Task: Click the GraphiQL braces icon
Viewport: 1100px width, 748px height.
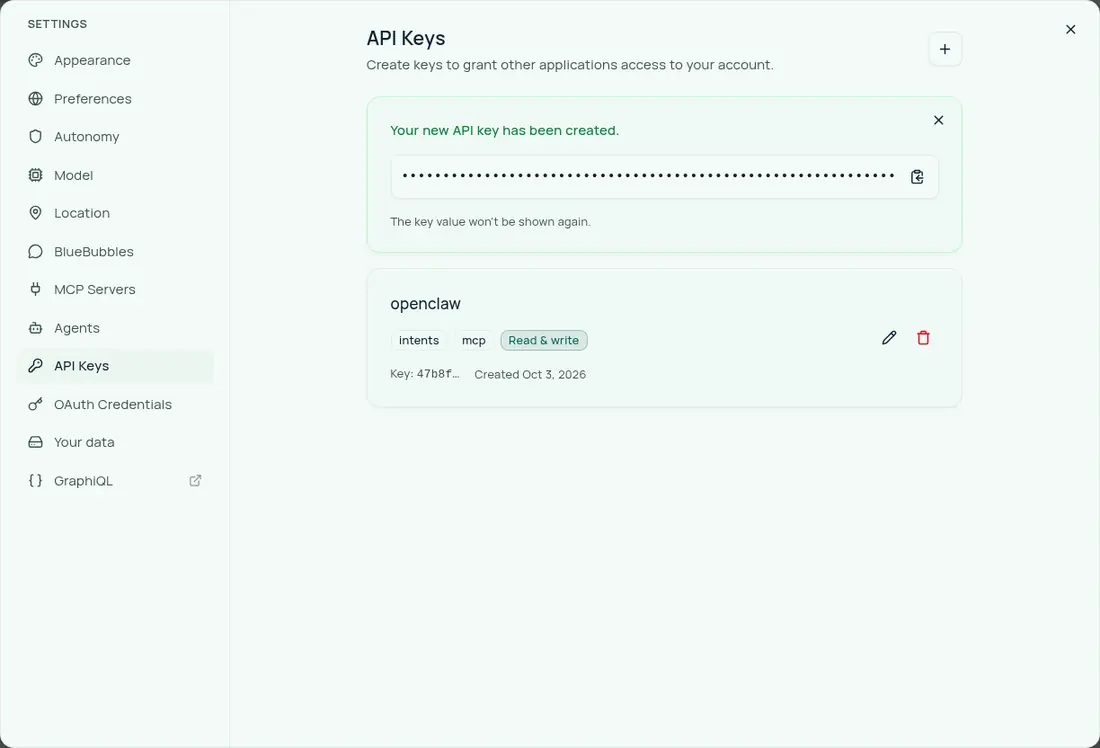Action: [x=35, y=481]
